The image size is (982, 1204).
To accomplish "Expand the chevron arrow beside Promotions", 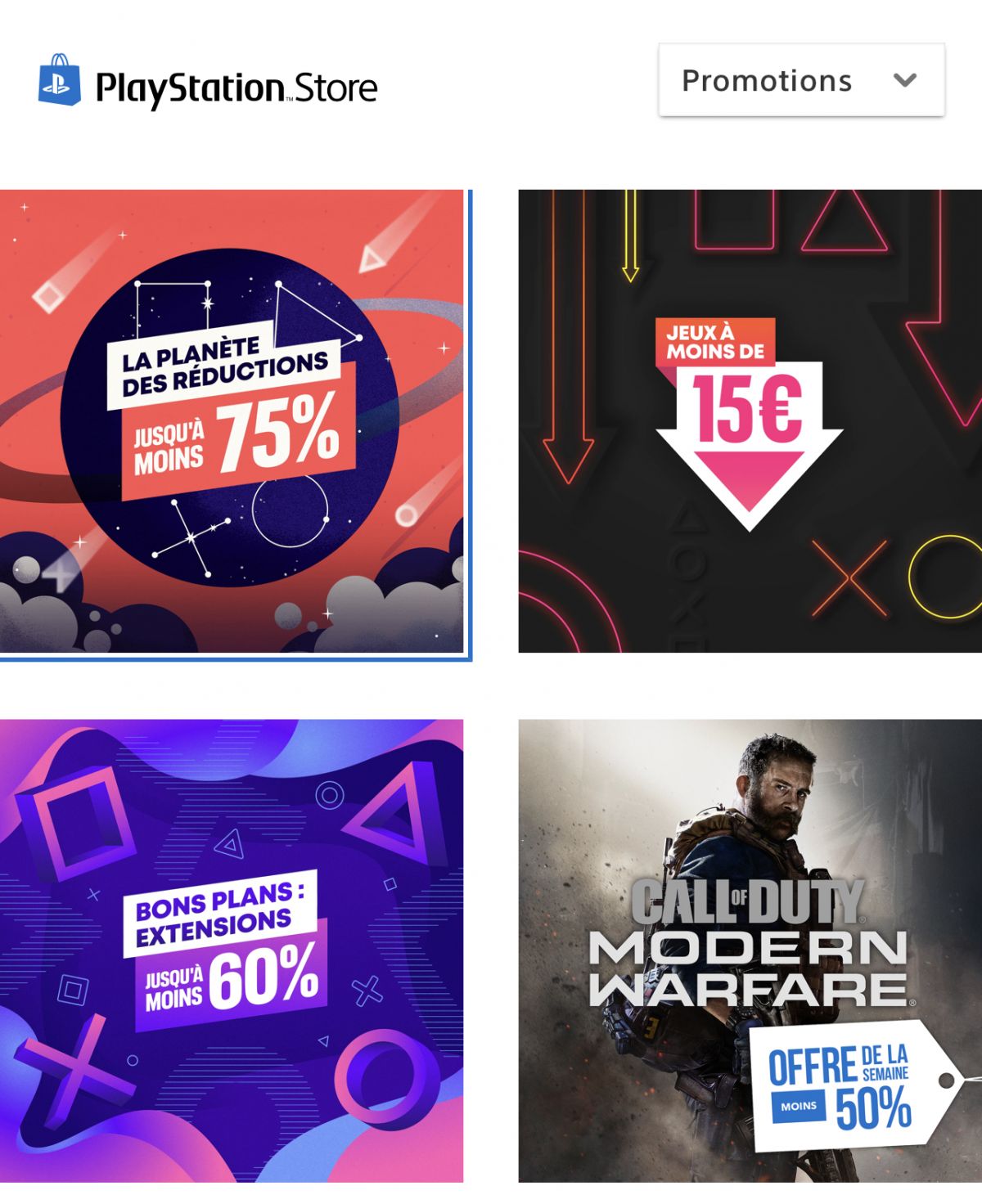I will click(904, 80).
